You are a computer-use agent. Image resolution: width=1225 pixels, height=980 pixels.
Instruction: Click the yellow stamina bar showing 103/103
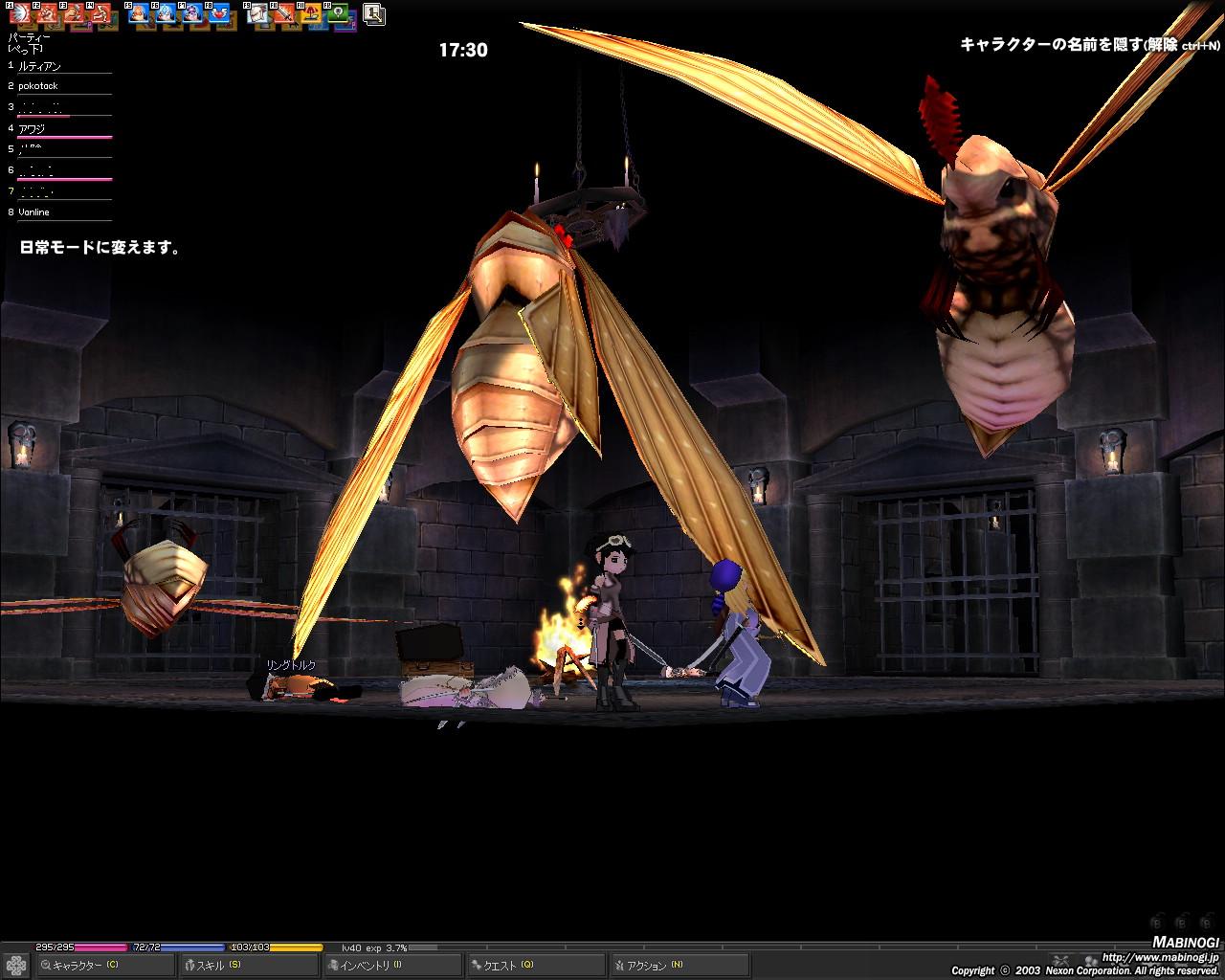click(x=277, y=947)
